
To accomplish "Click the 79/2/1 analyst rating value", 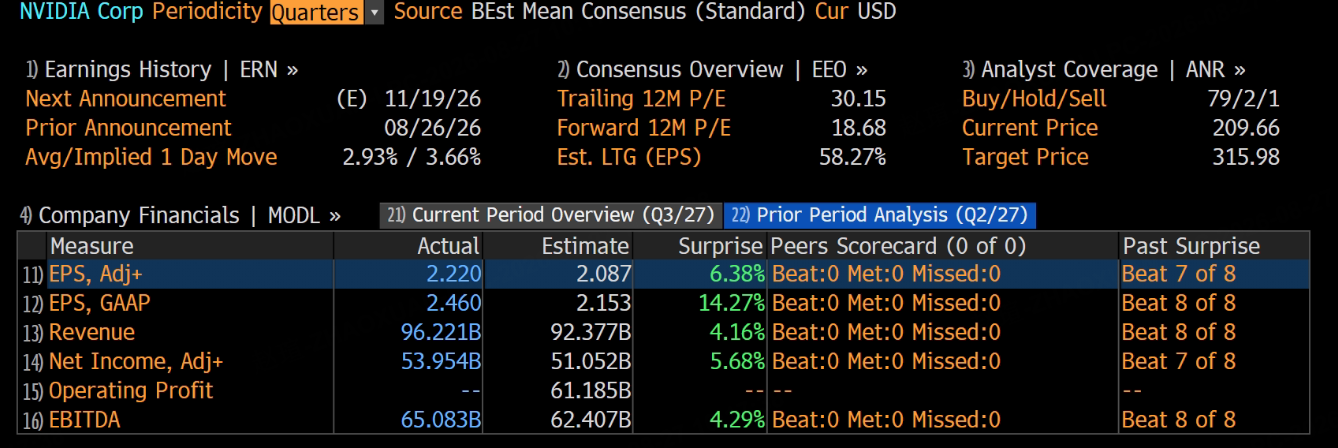I will (1243, 99).
